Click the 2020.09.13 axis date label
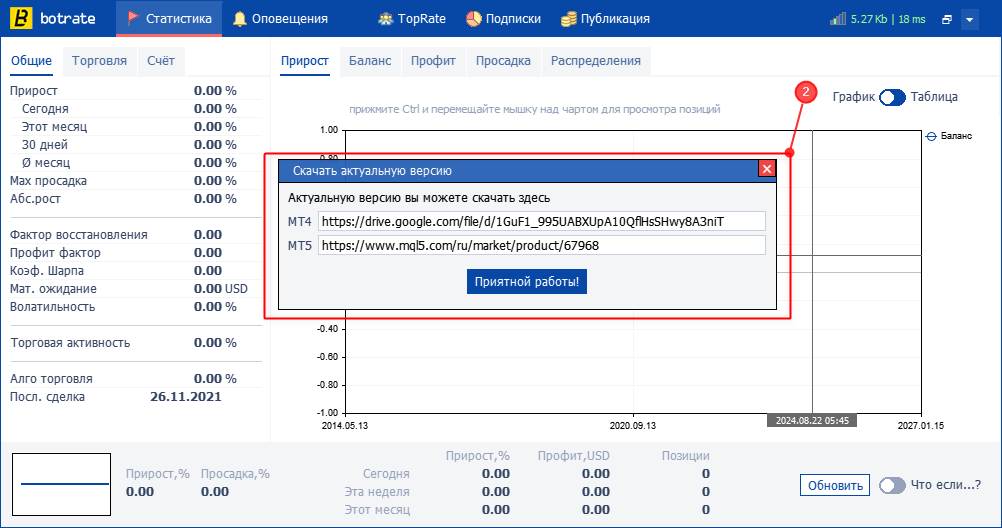Viewport: 1002px width, 528px height. pos(633,426)
